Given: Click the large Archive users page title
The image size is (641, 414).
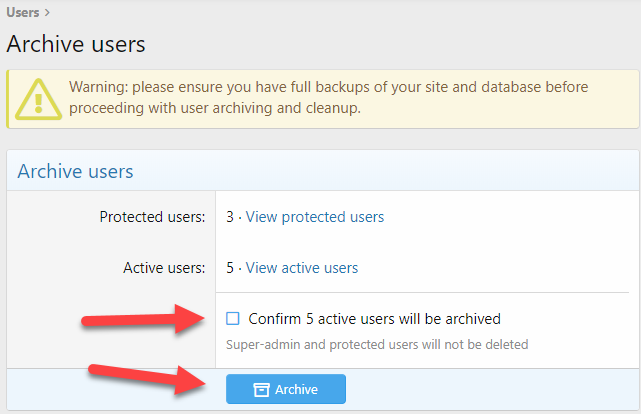Looking at the screenshot, I should tap(76, 44).
